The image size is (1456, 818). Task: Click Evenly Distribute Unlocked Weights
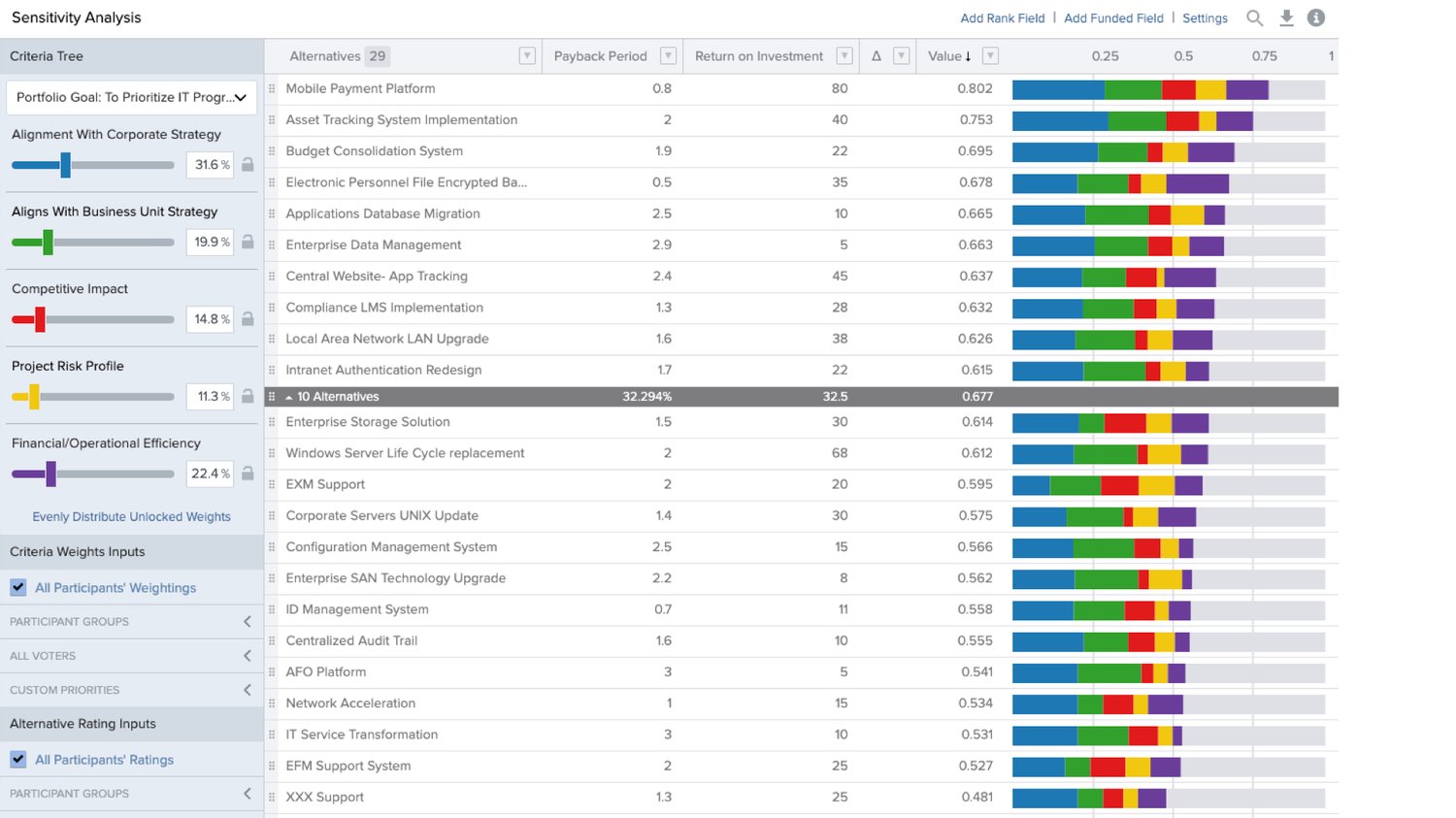pyautogui.click(x=131, y=516)
